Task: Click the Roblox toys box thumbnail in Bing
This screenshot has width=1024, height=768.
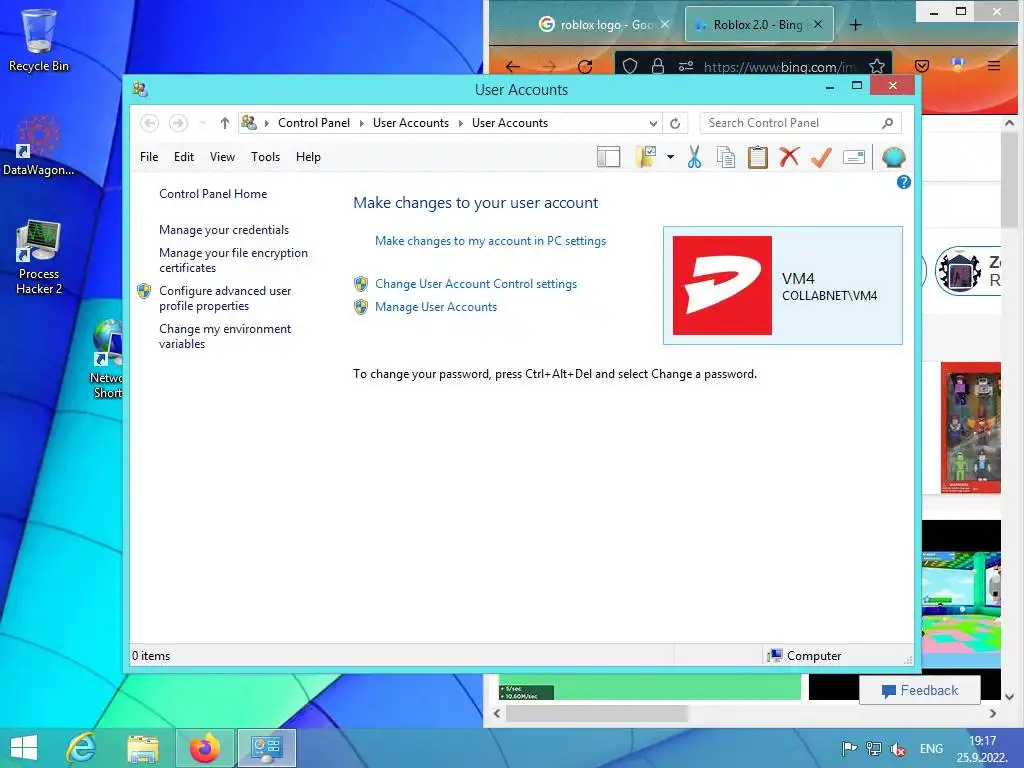Action: (971, 428)
